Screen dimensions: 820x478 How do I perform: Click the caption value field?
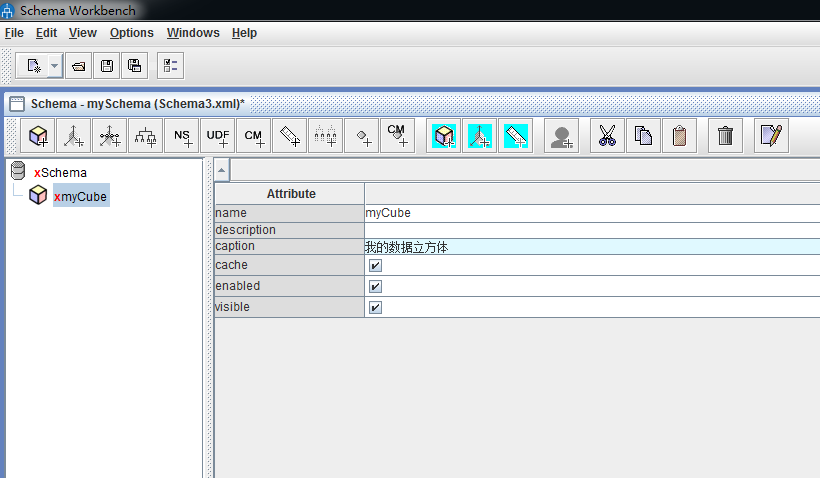pos(592,247)
